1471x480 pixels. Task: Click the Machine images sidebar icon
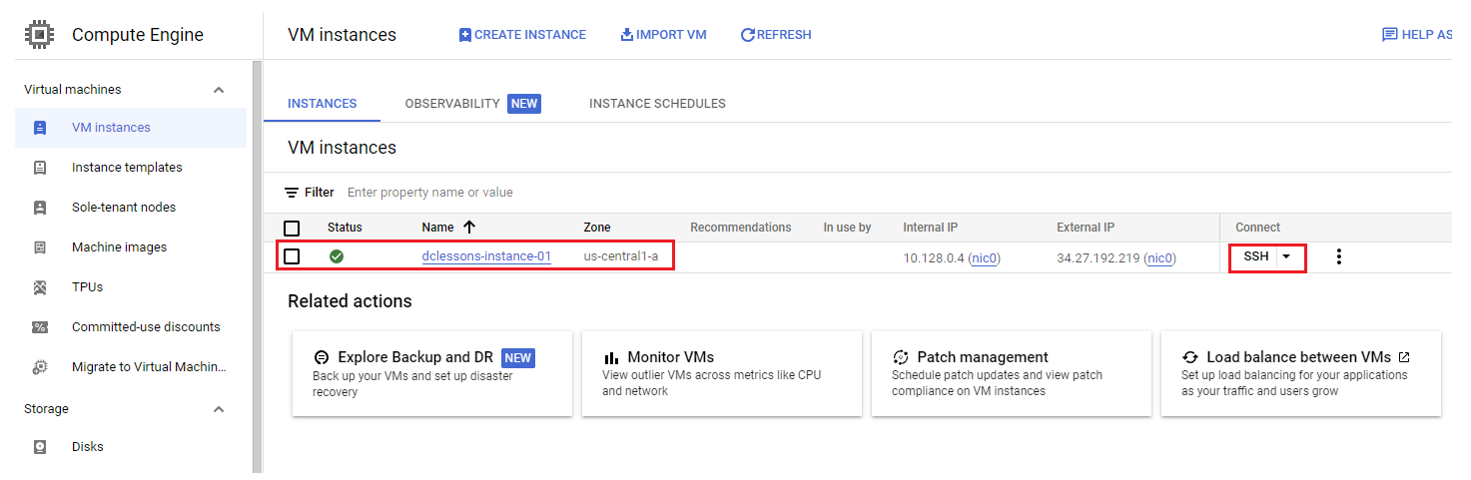click(40, 247)
